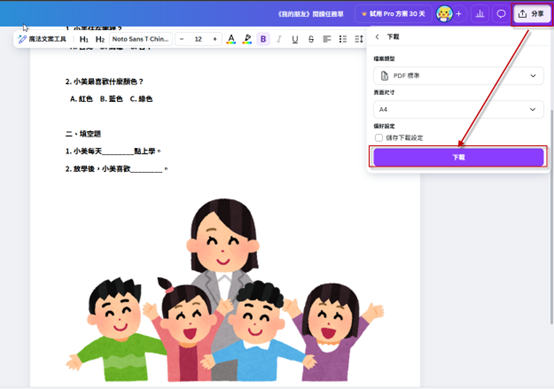Click the page scrollbar on right edge
Screen dimensions: 554x389
[551, 216]
